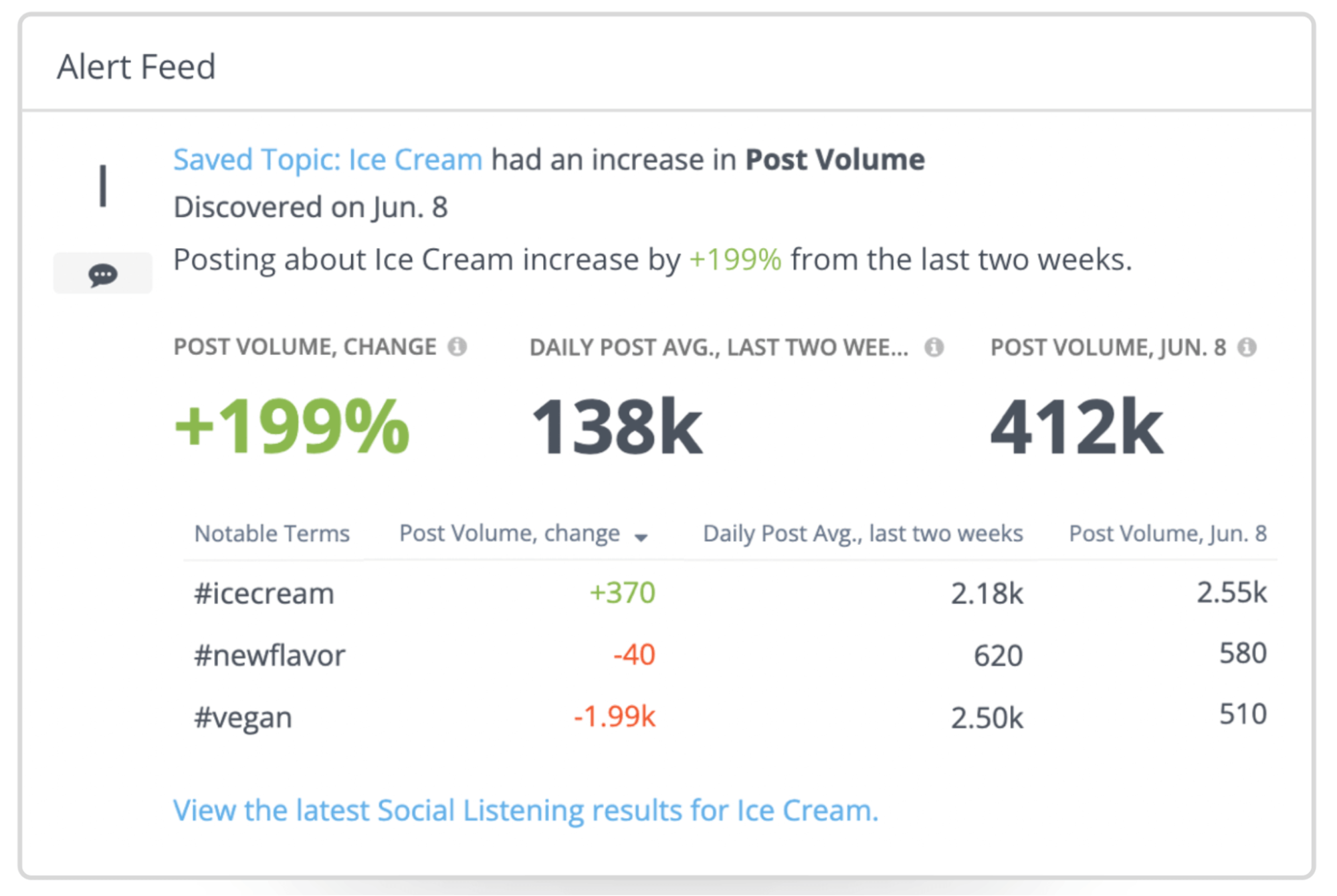Click the speech bubble comment icon
This screenshot has width=1337, height=896.
tap(102, 274)
